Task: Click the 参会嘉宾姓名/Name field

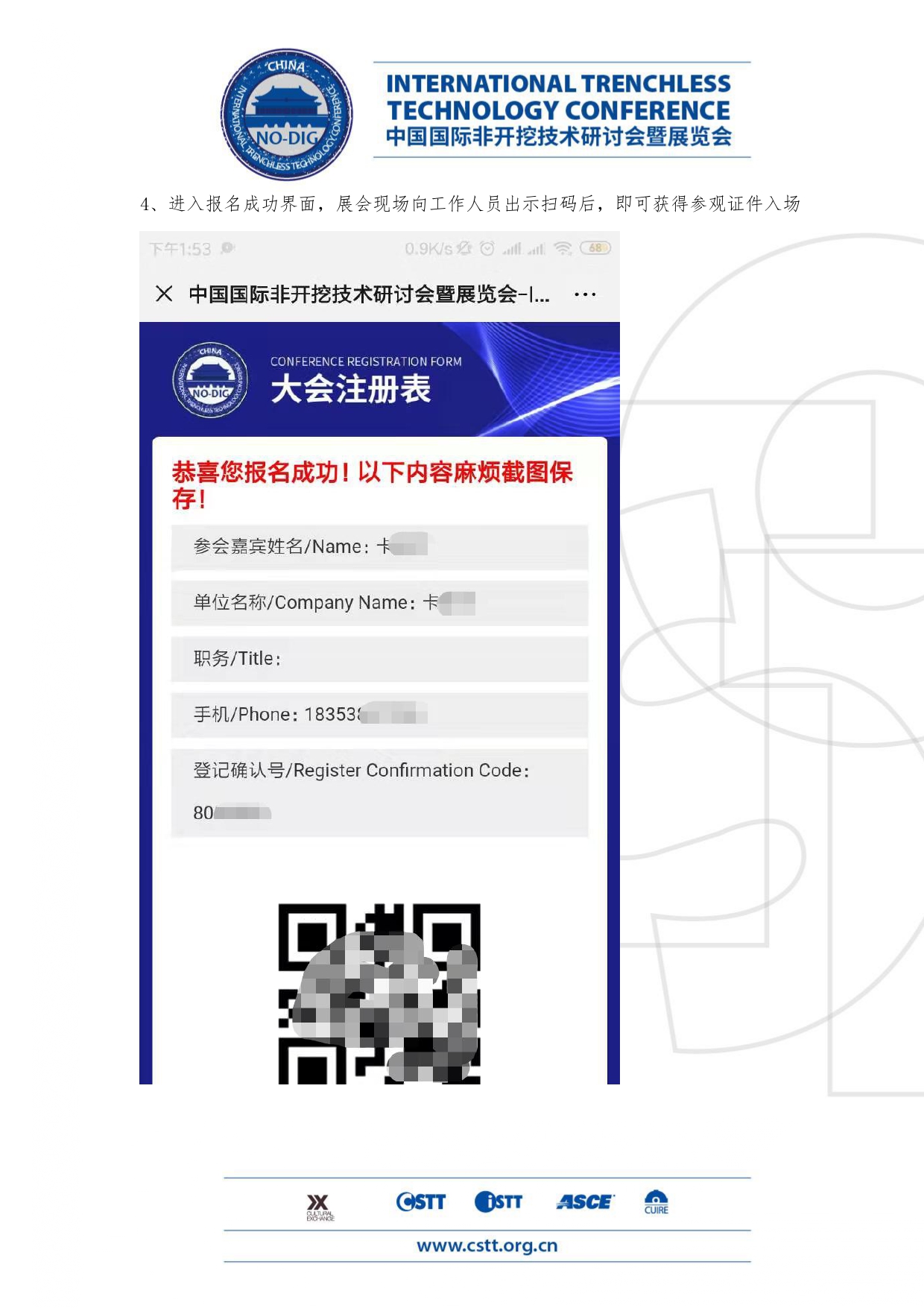Action: tap(379, 547)
